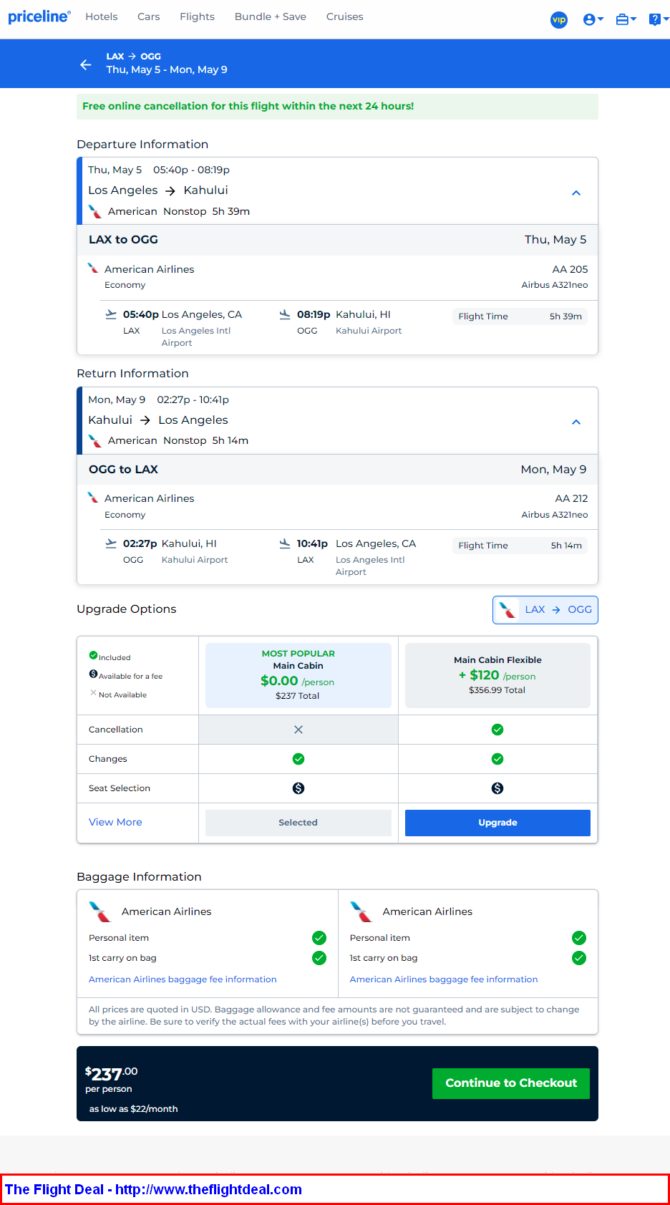Click the American logo in departure summary
670x1205 pixels.
[95, 211]
